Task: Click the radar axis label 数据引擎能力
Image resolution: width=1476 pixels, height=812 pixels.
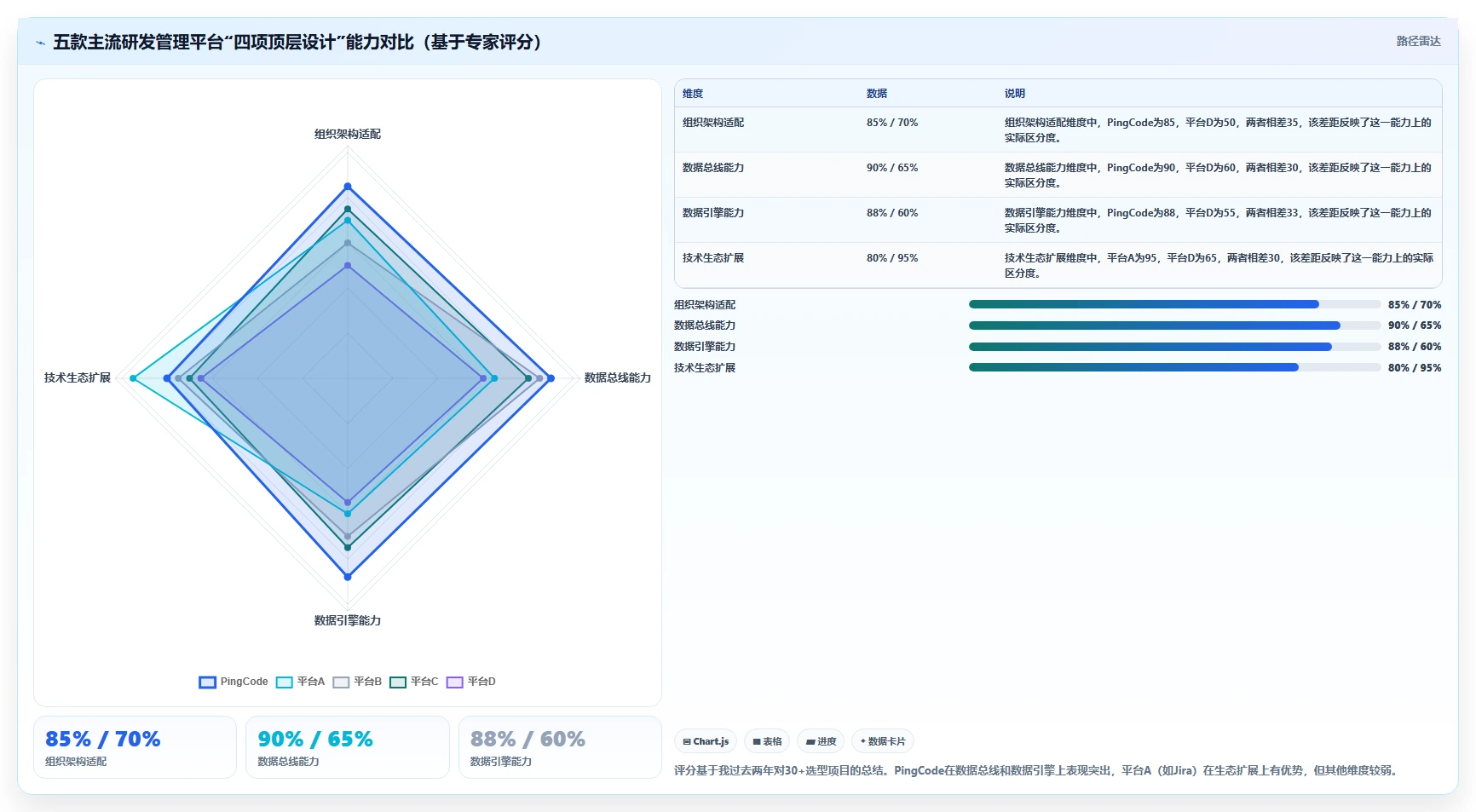Action: pos(348,621)
